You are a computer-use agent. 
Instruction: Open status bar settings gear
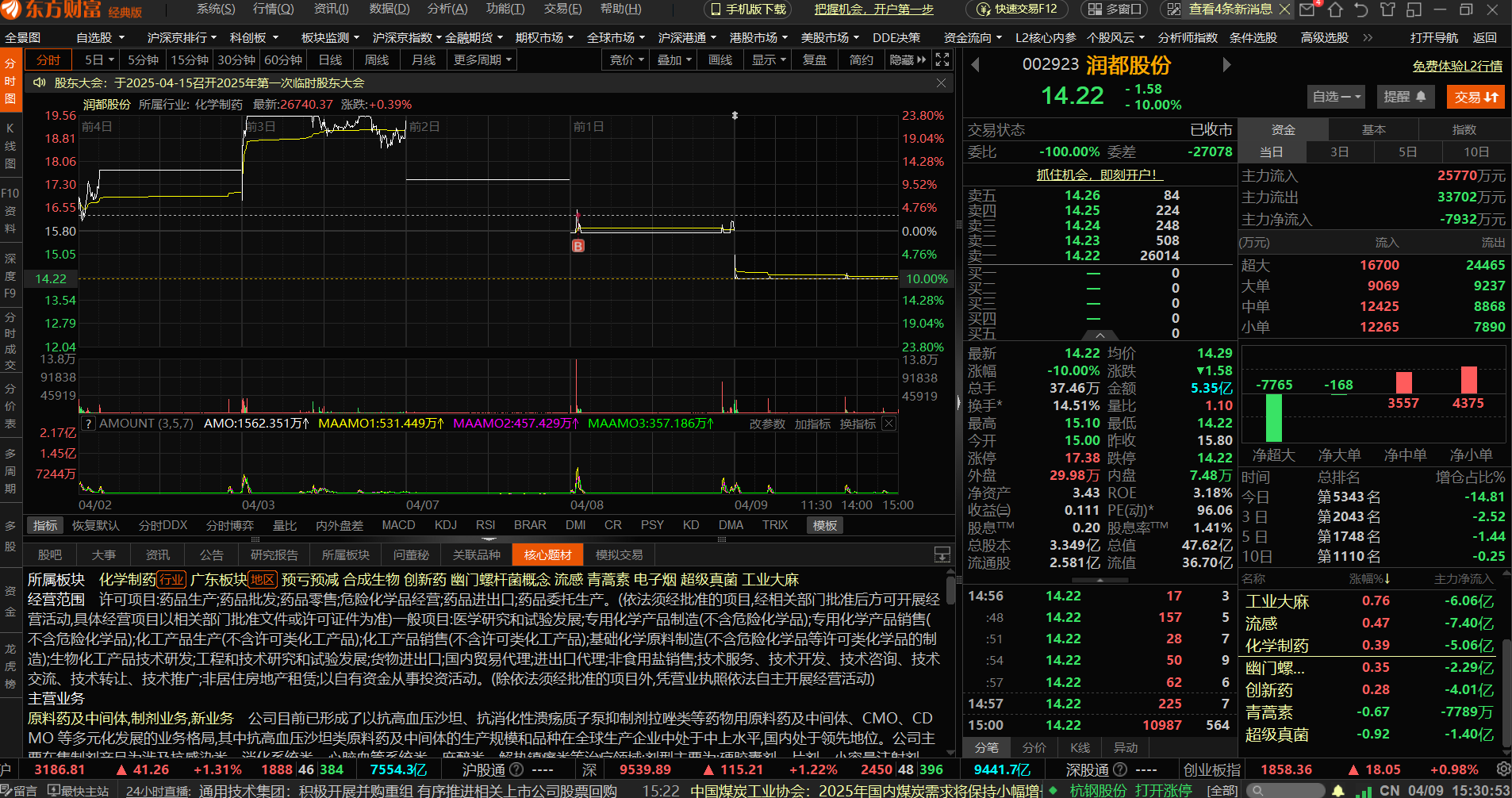tap(1503, 769)
